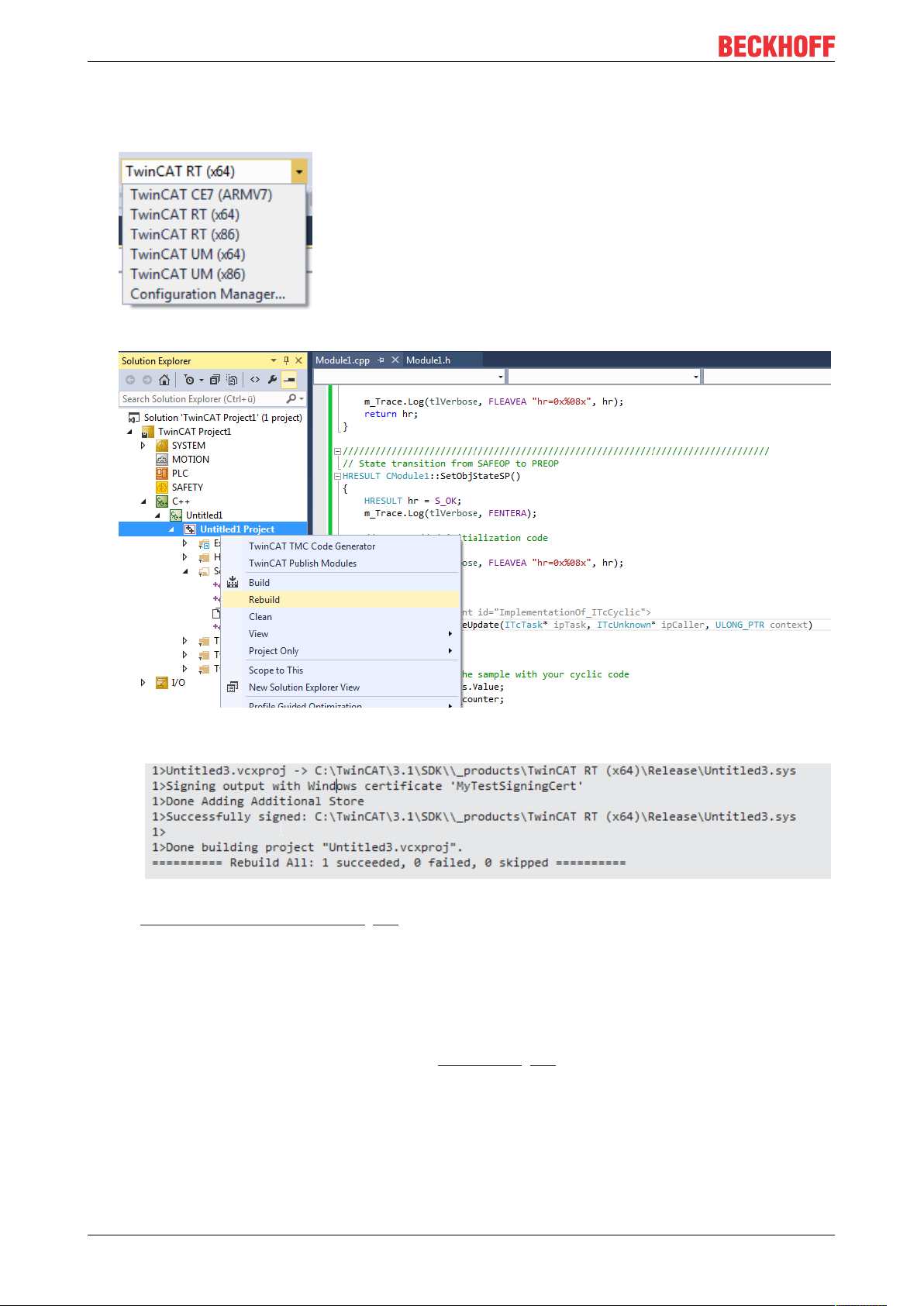Choose TwinCAT RT (x86) in platform list
The image size is (924, 1306).
pos(184,234)
